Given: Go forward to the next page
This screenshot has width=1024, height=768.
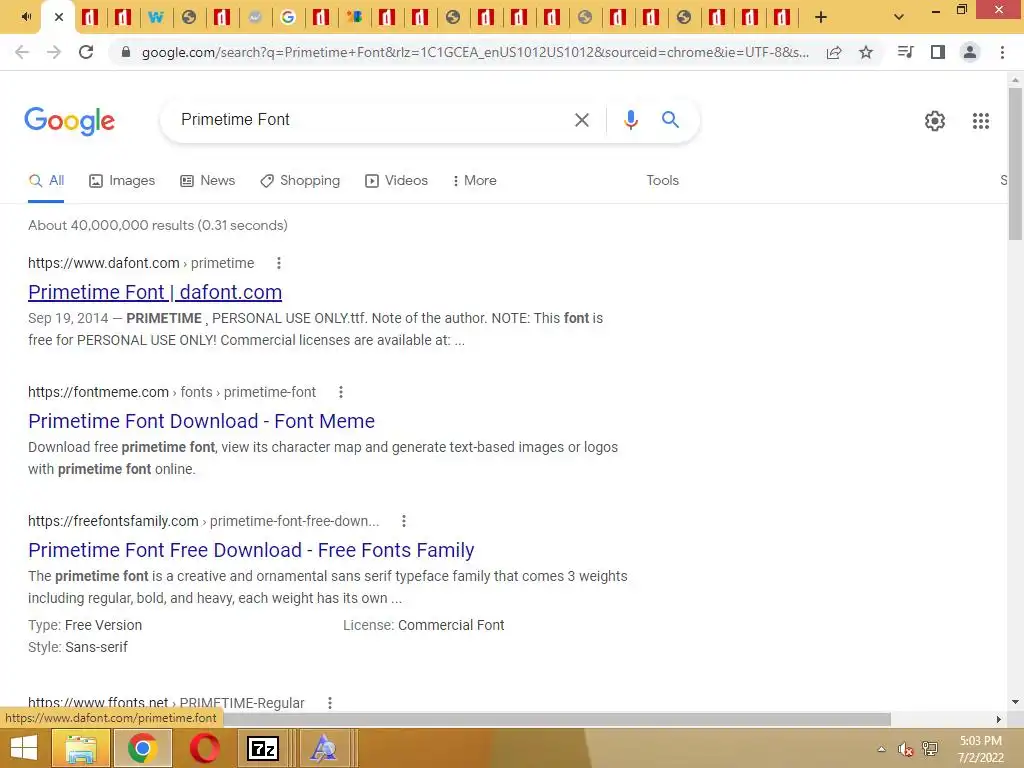Looking at the screenshot, I should (54, 52).
